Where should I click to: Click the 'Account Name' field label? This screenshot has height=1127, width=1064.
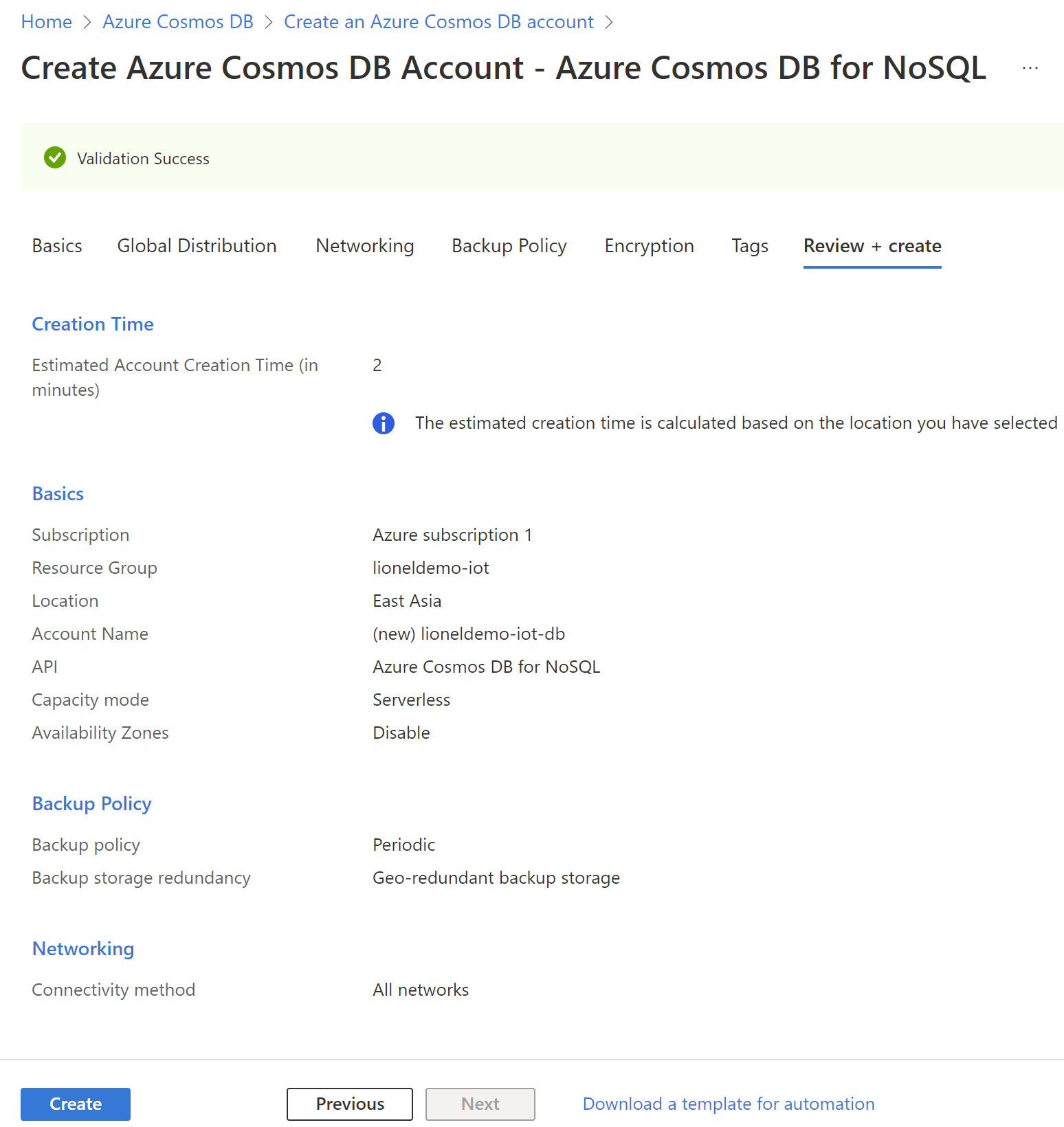tap(90, 634)
